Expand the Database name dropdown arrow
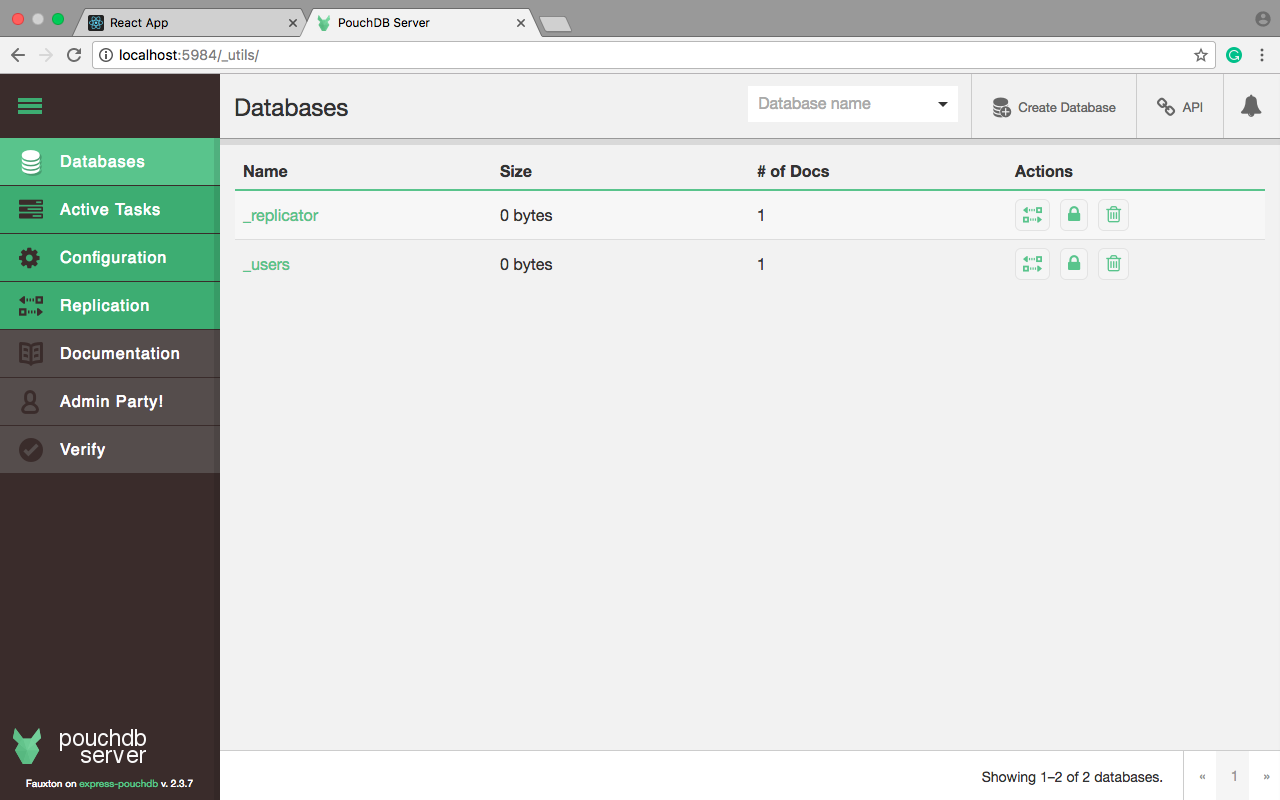 [x=942, y=104]
